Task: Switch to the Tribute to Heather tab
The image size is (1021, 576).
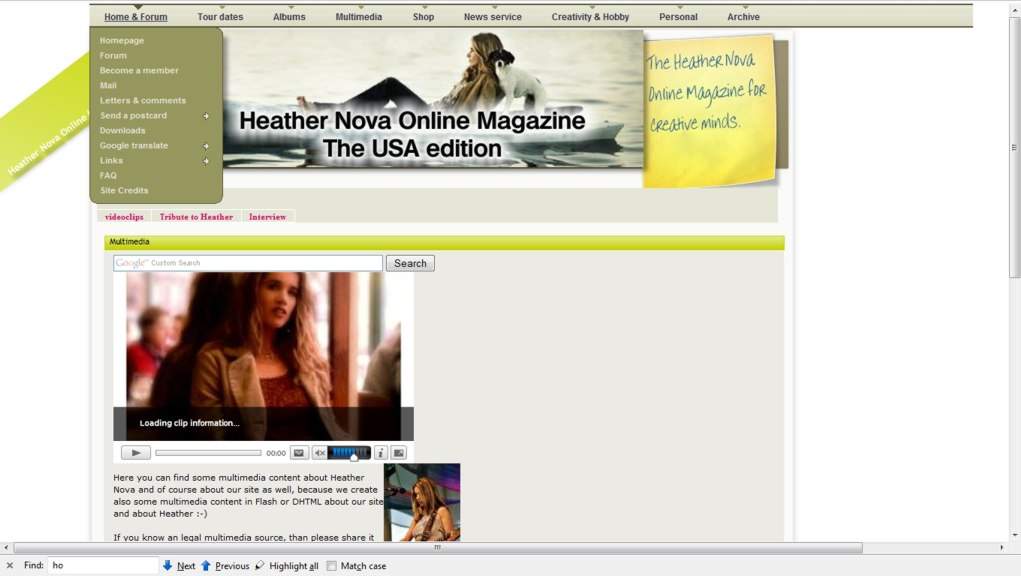Action: point(196,217)
